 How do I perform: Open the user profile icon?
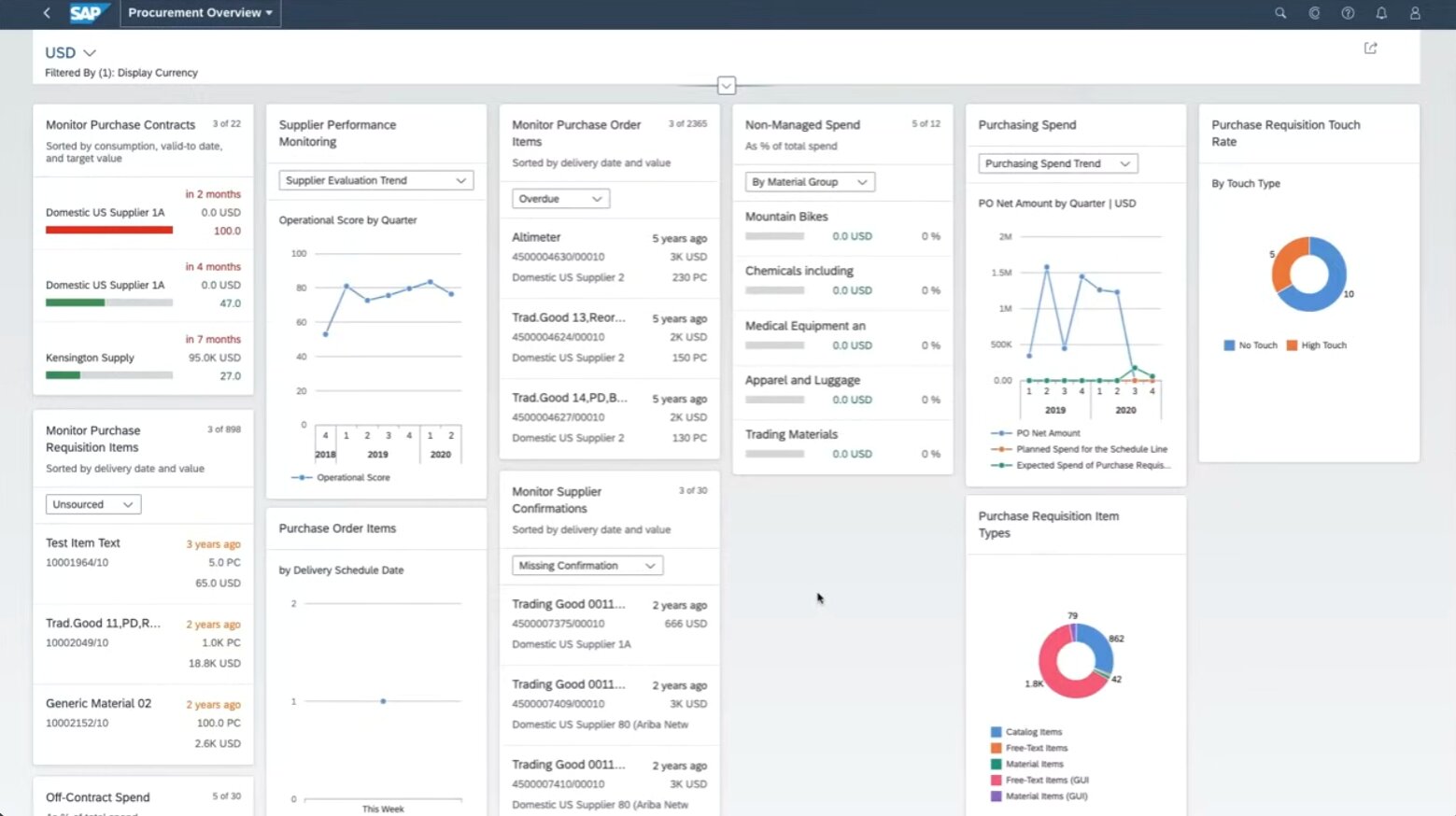tap(1415, 13)
